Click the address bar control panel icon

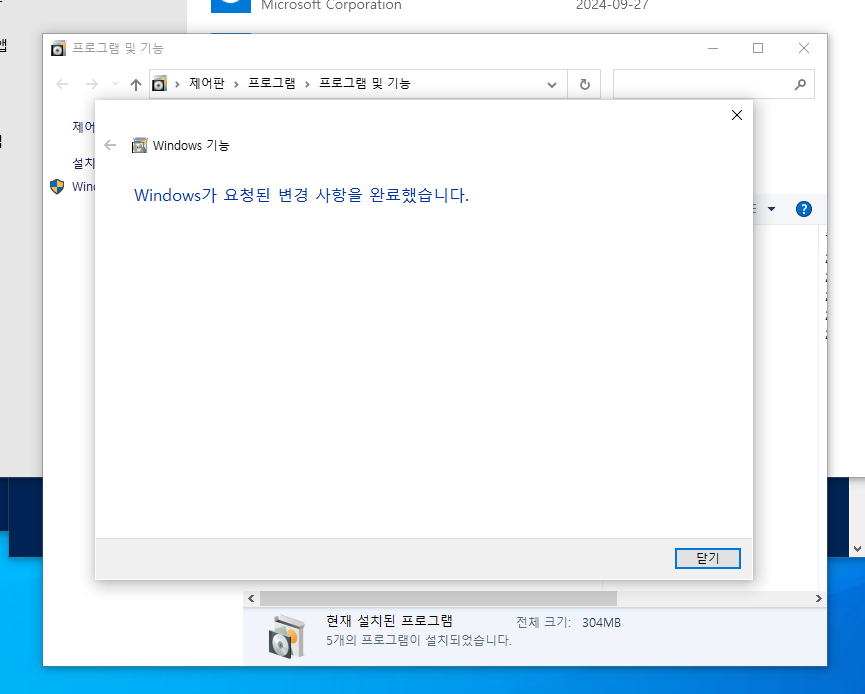[x=159, y=84]
